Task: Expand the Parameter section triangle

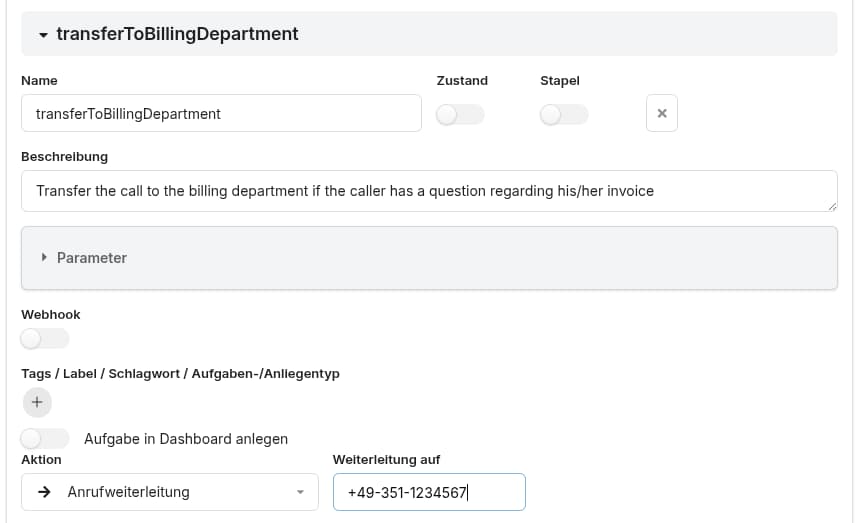Action: 45,258
